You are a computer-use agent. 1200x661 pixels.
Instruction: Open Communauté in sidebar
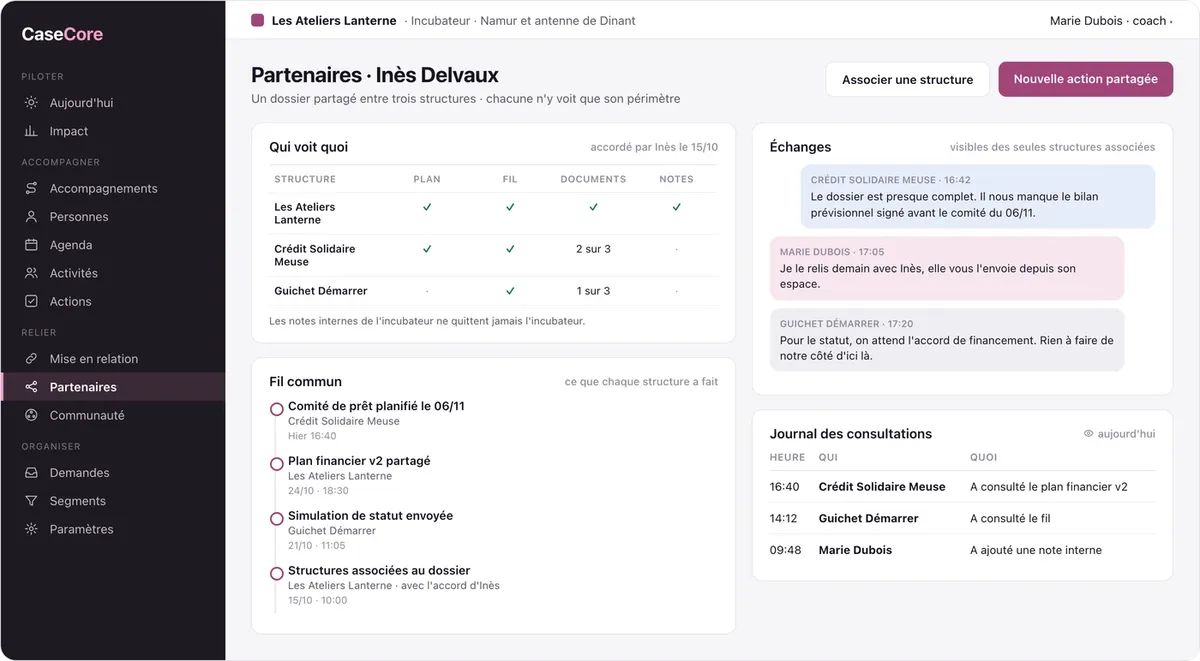coord(112,415)
